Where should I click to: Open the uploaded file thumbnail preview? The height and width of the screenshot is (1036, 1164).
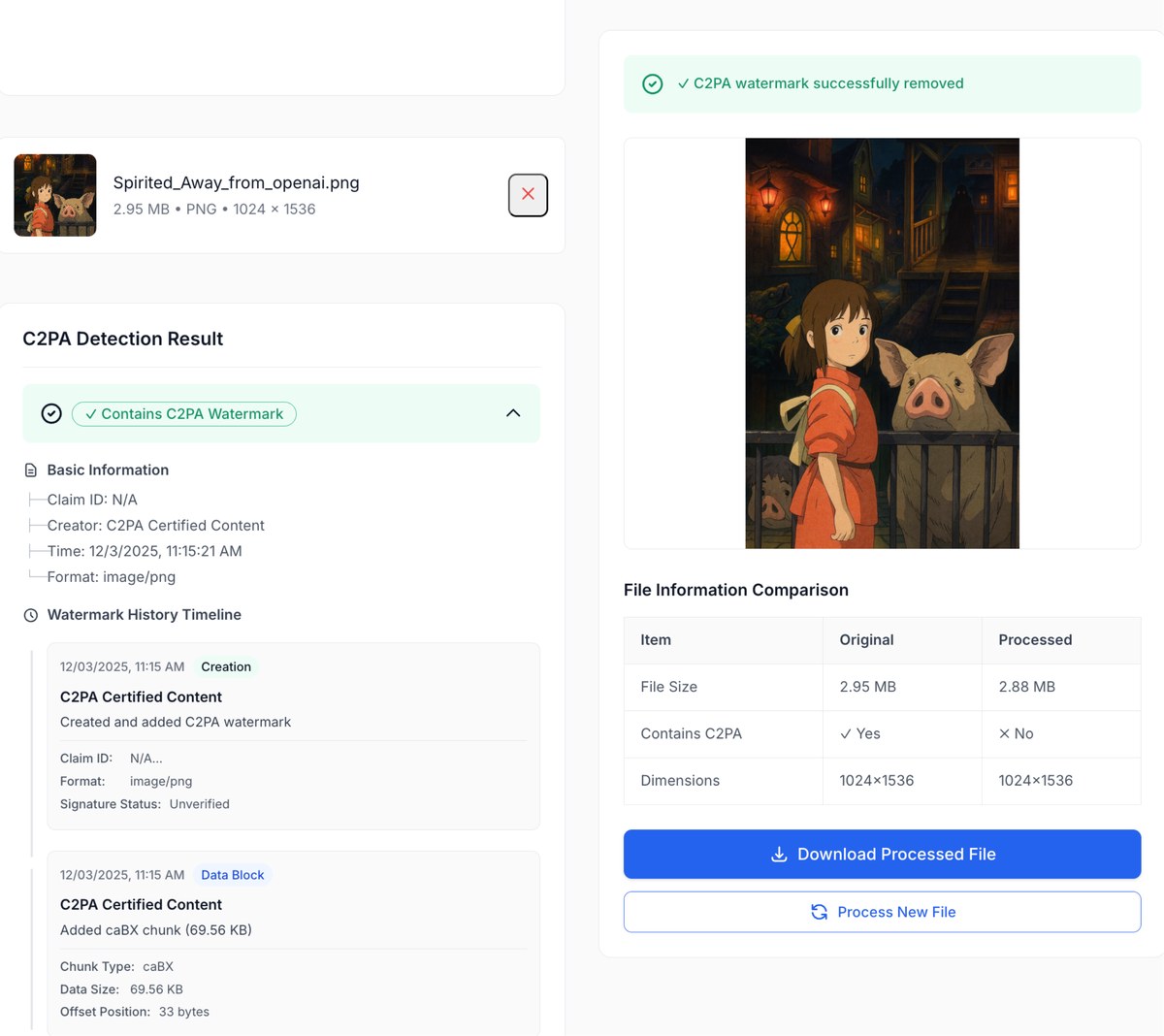(55, 195)
